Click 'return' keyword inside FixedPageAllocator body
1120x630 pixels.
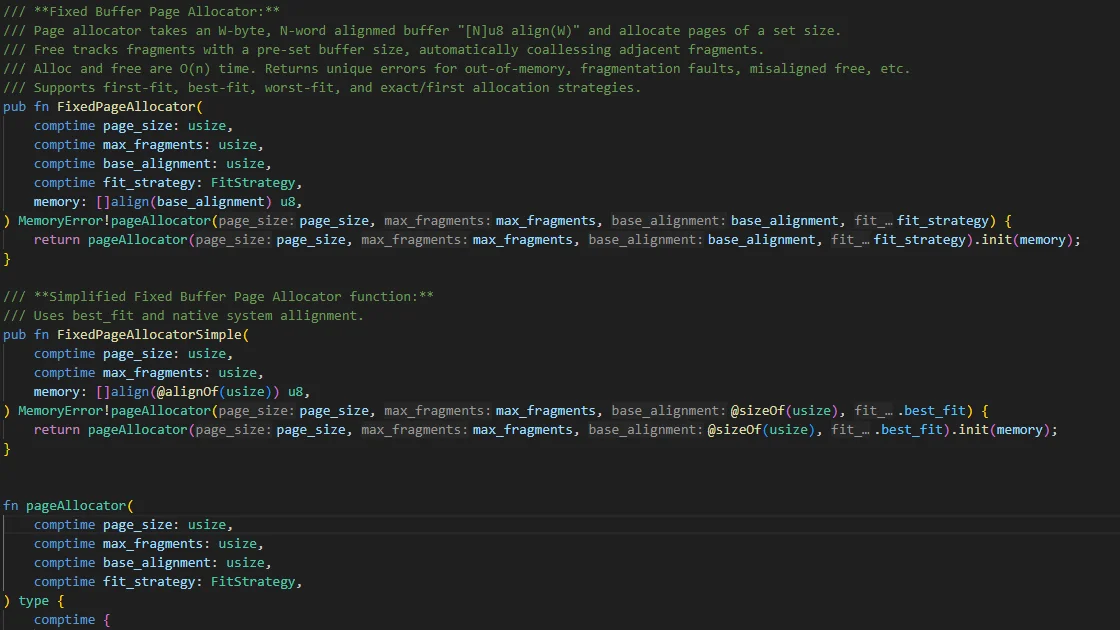point(56,239)
